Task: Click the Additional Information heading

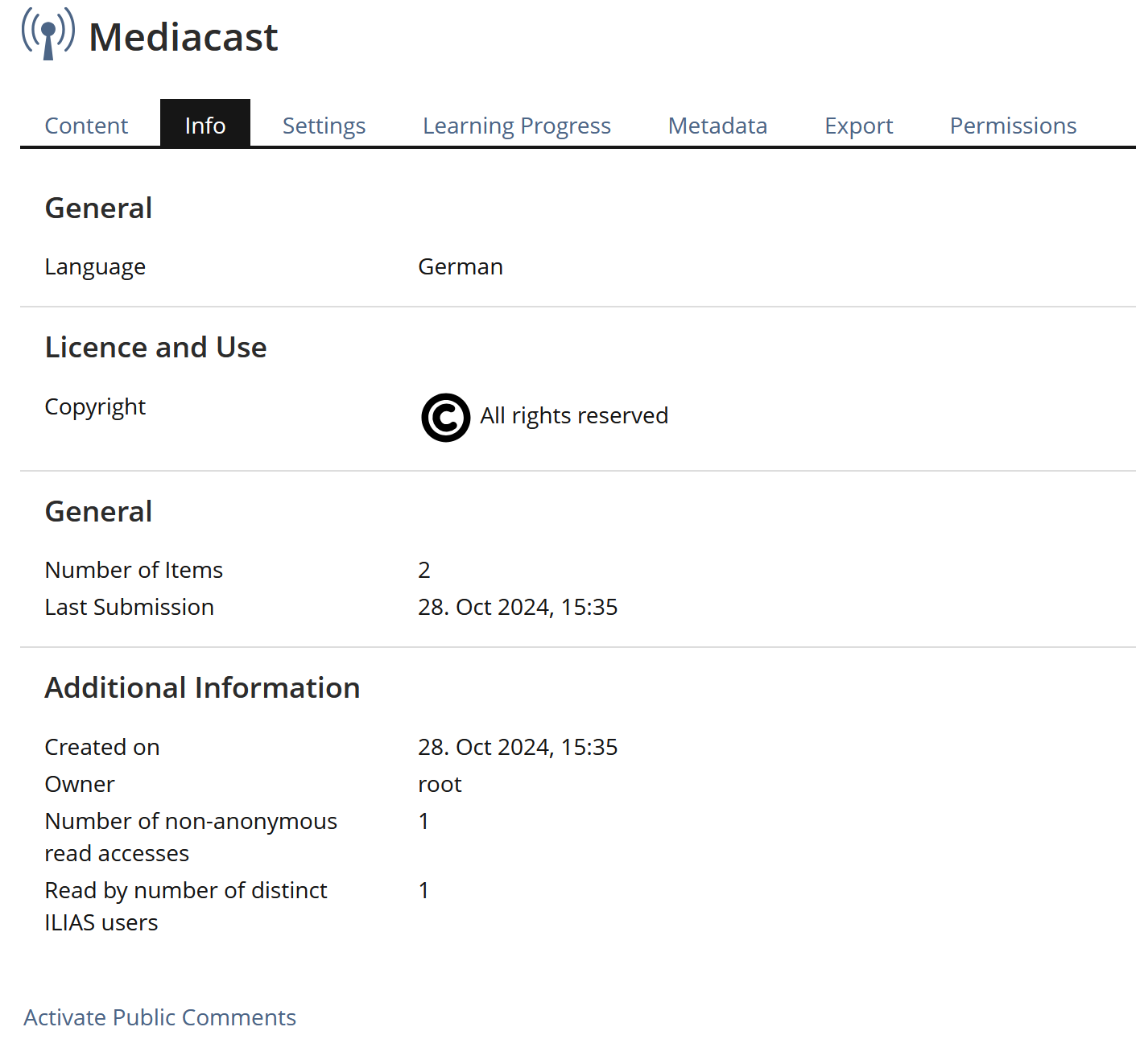Action: [x=202, y=687]
